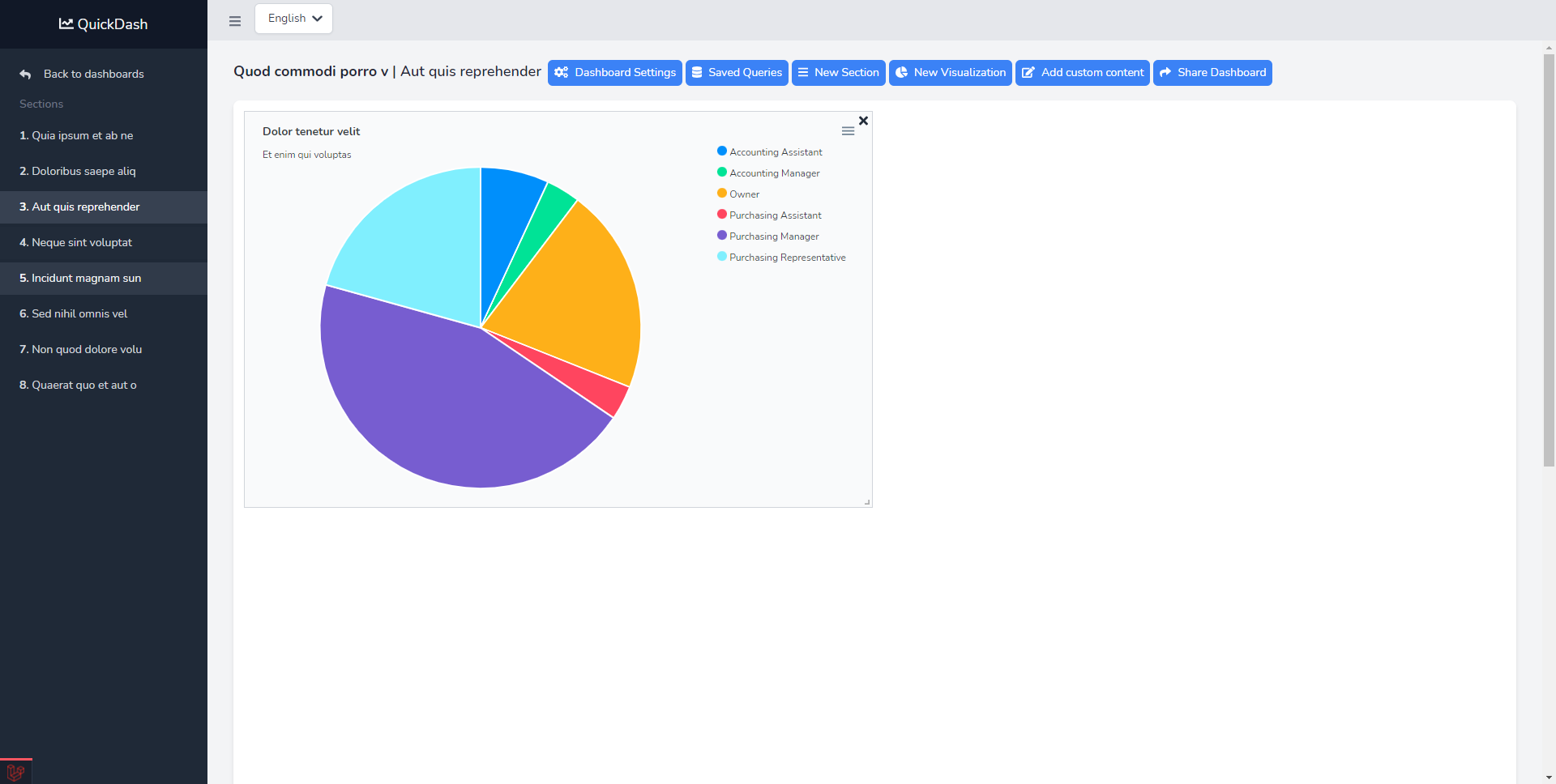Click the QuickDash logo chart icon
The image size is (1556, 784).
click(66, 23)
